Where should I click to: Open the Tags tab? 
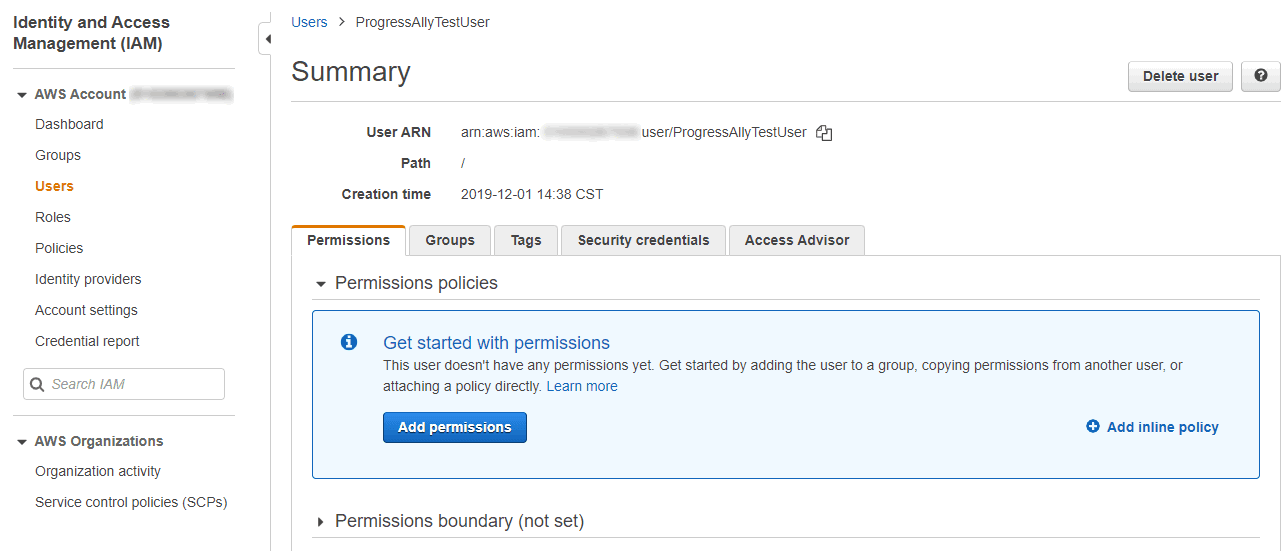(526, 240)
